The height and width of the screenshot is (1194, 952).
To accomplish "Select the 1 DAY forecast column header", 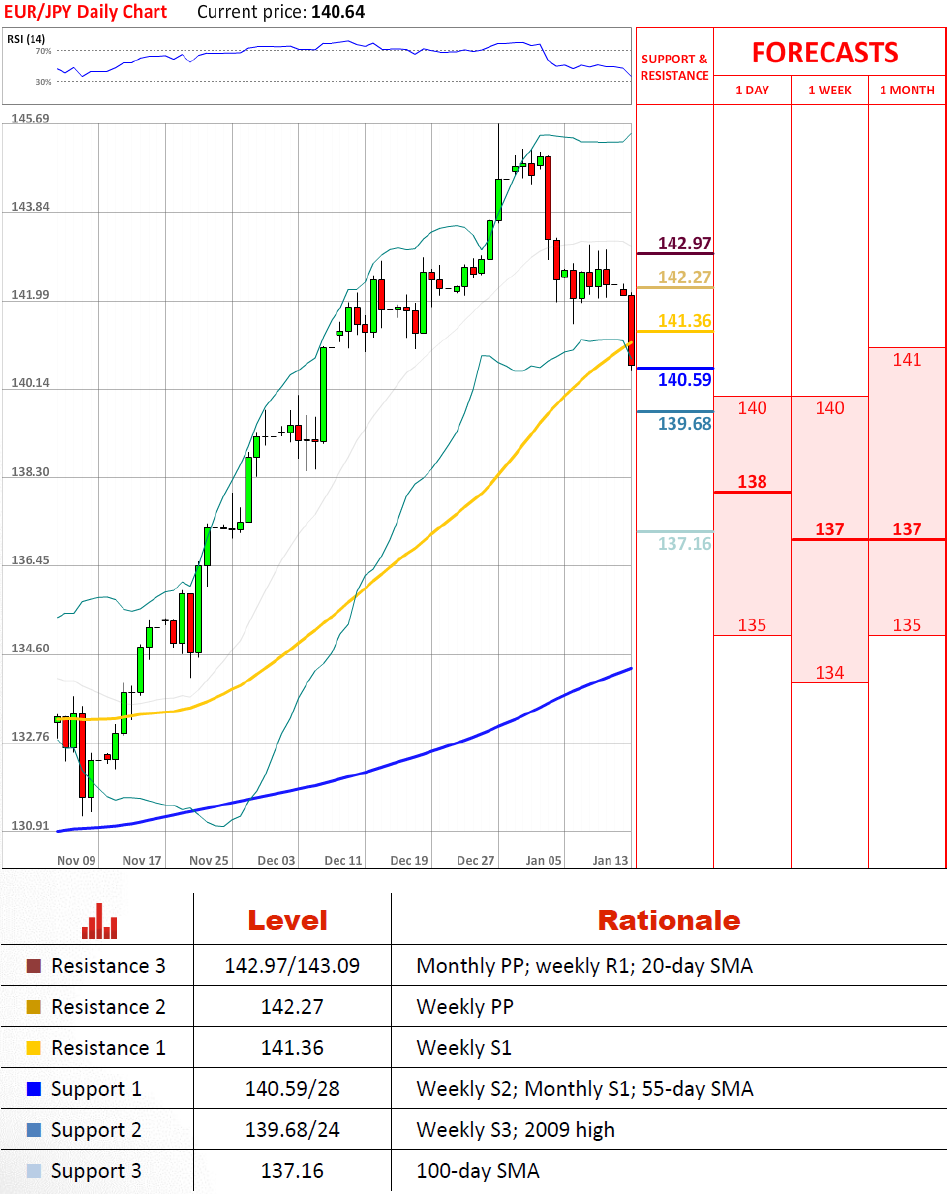I will [752, 90].
